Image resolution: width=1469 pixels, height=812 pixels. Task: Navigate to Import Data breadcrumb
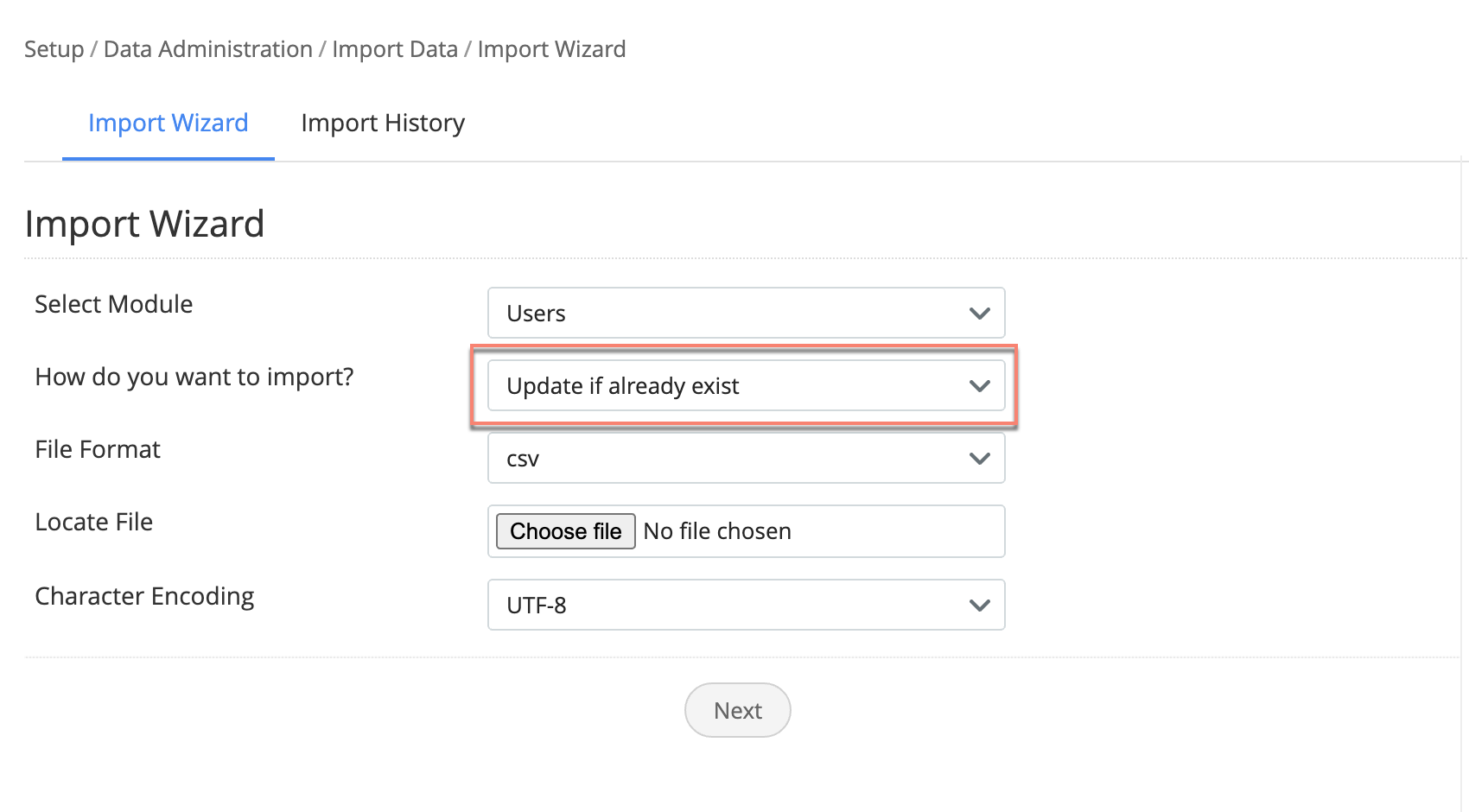click(395, 49)
